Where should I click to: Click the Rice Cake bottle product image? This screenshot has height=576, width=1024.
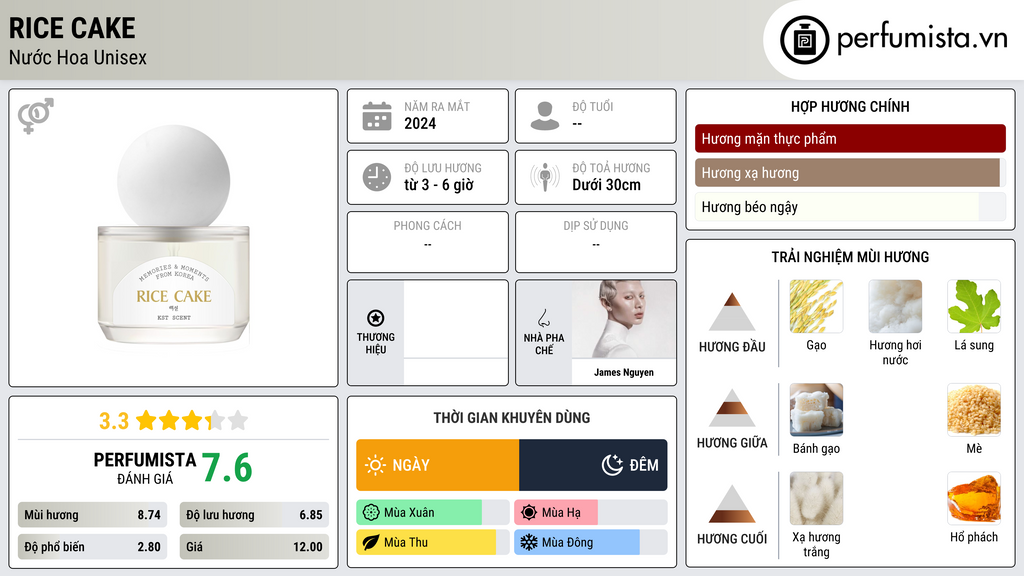174,235
